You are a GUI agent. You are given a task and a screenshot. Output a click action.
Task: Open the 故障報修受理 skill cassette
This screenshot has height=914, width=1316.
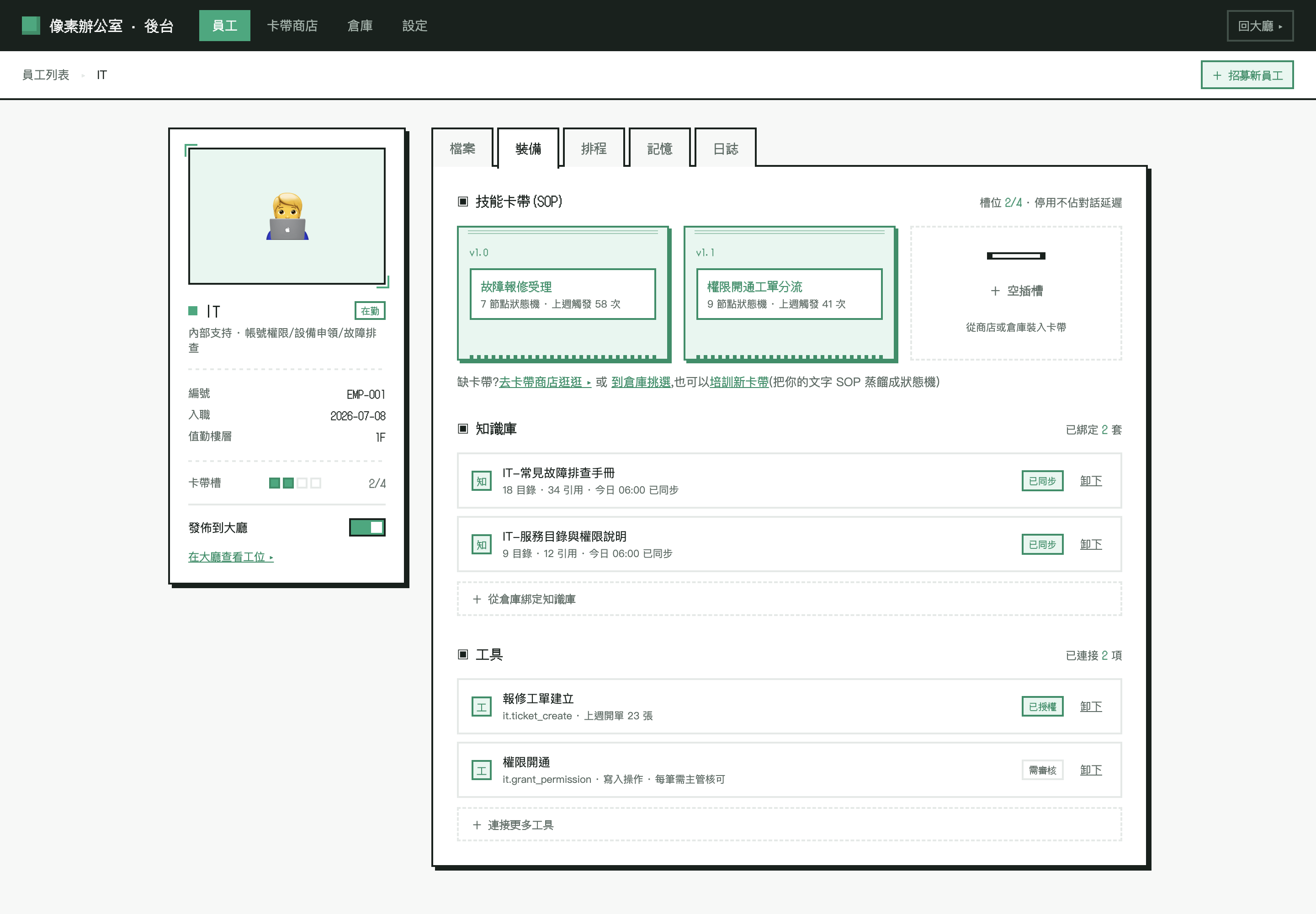pos(563,293)
